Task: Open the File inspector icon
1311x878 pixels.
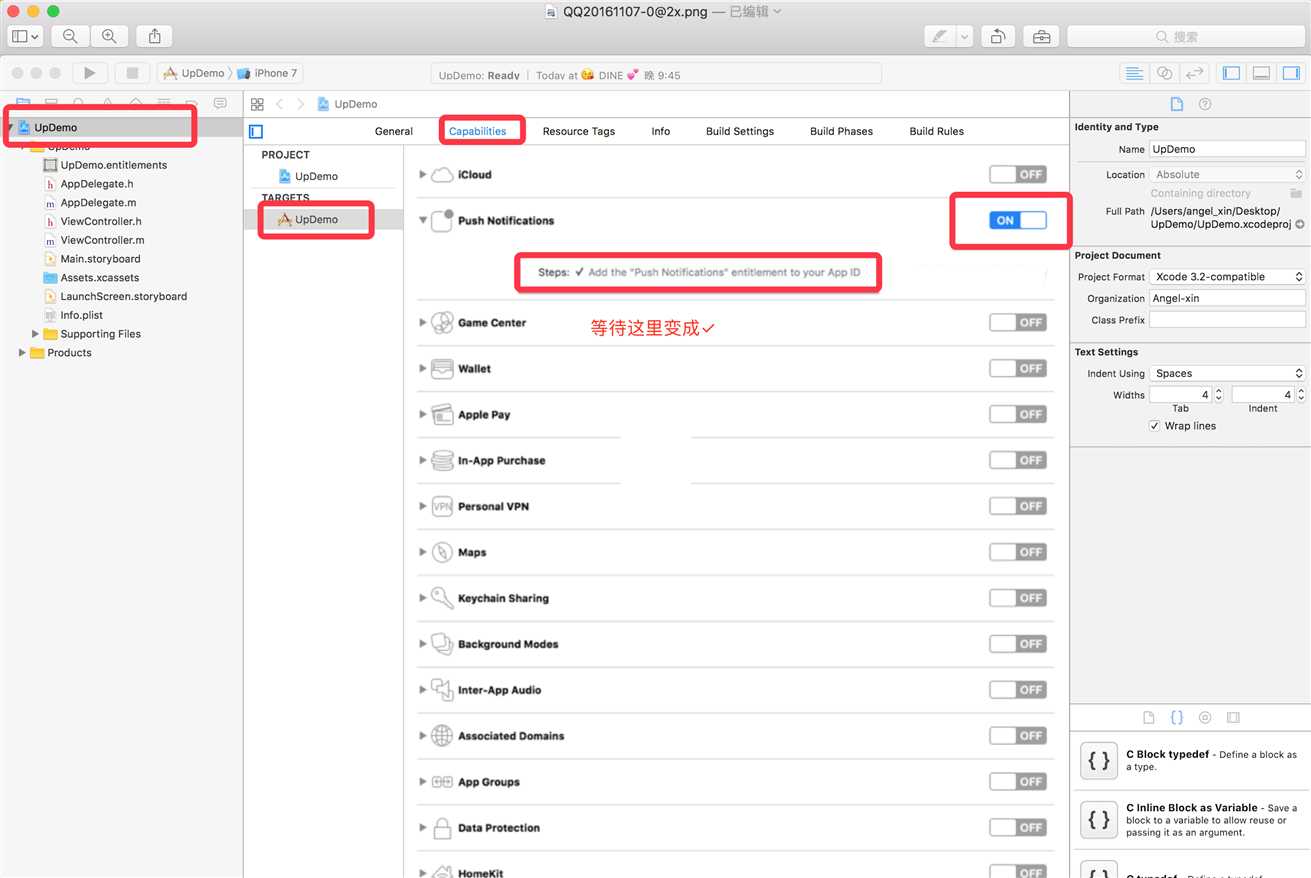Action: pos(1177,104)
